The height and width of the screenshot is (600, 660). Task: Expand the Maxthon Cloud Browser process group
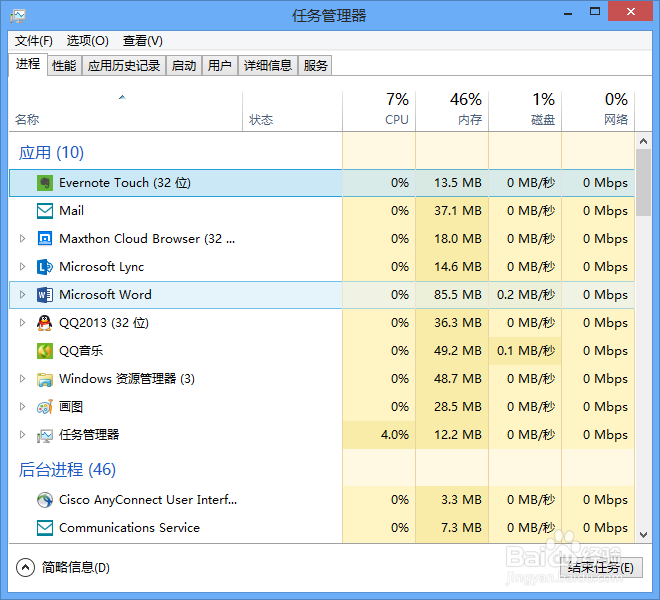coord(23,239)
